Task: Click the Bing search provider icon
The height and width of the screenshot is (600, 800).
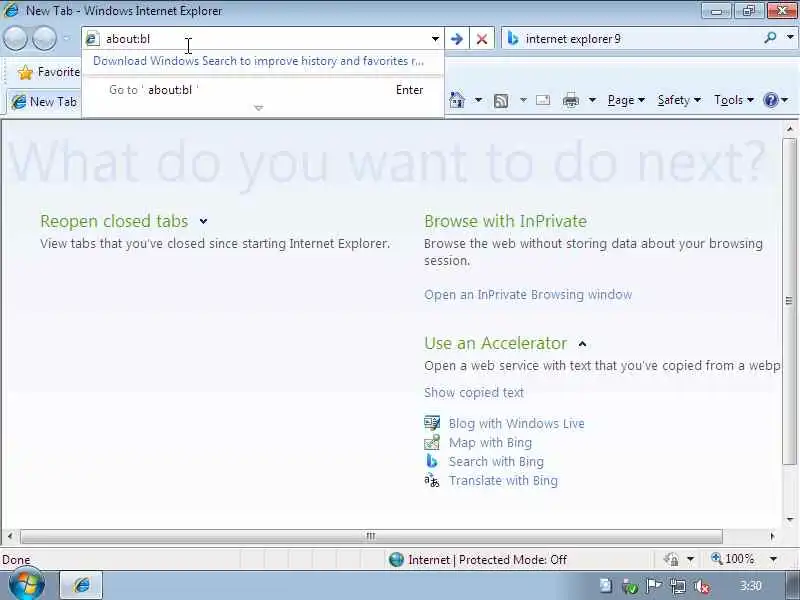Action: pos(513,39)
